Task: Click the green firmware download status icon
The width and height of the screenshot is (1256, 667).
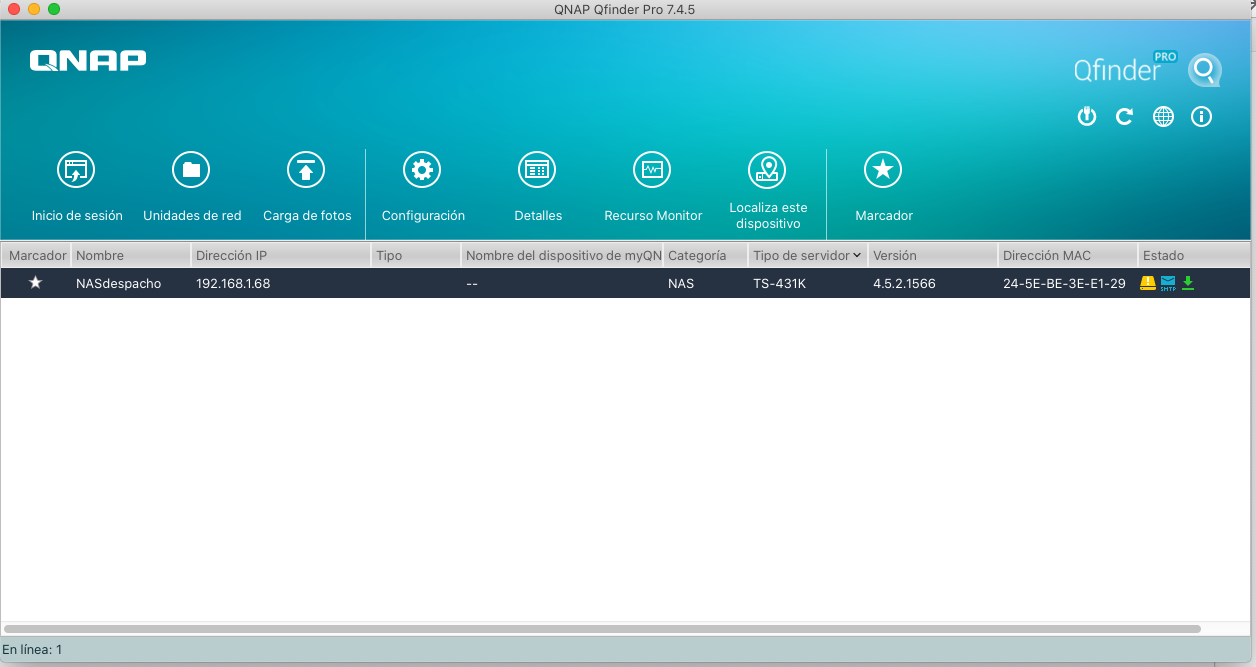Action: pos(1188,283)
